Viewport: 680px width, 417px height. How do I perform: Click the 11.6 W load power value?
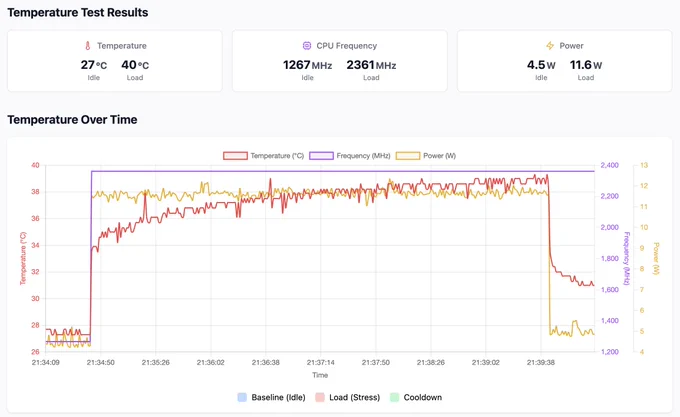[x=586, y=65]
